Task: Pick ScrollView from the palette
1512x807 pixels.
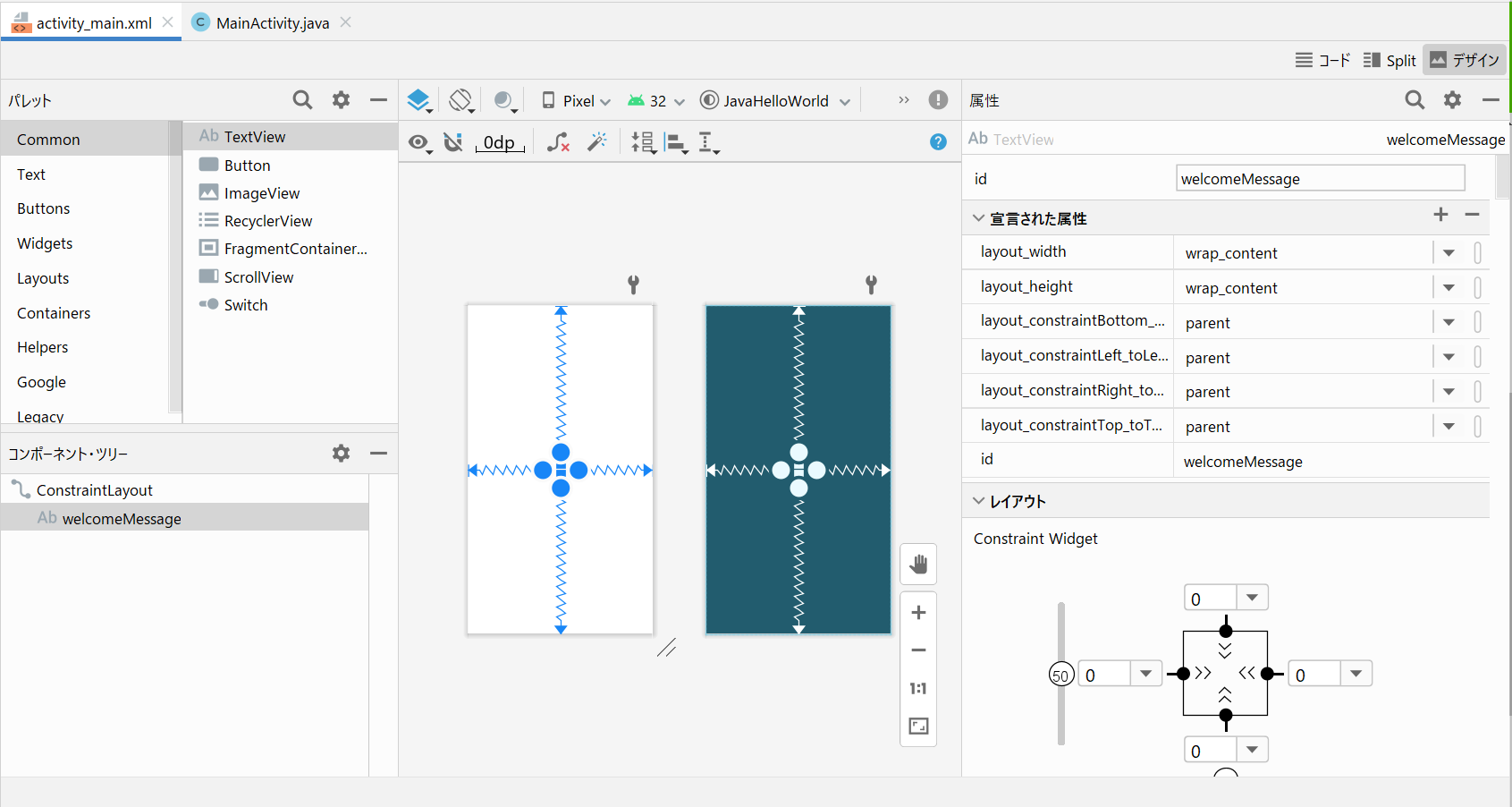Action: [291, 276]
